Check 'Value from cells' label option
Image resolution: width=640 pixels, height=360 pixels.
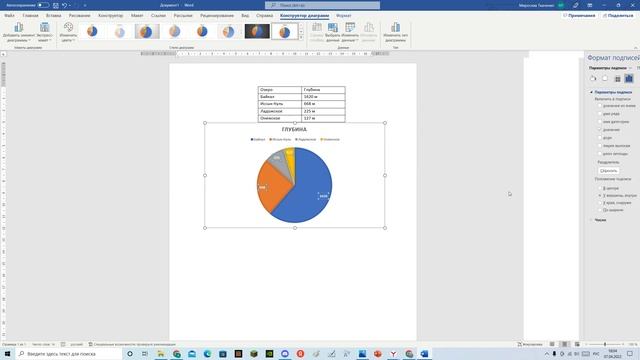pos(600,106)
